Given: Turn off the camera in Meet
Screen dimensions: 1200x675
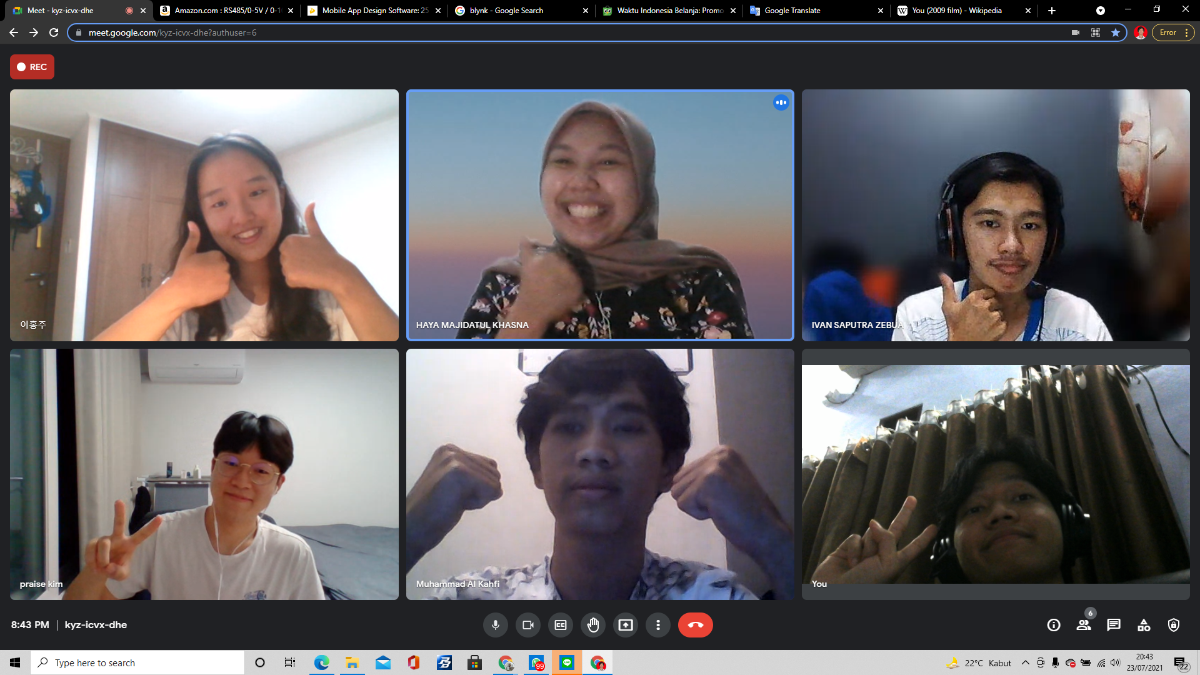Looking at the screenshot, I should 528,625.
